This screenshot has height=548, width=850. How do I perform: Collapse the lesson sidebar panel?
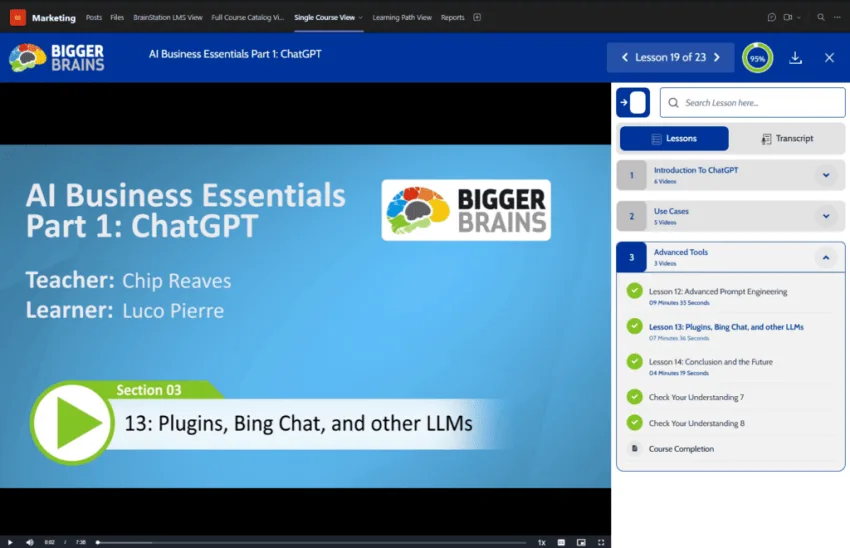click(633, 102)
